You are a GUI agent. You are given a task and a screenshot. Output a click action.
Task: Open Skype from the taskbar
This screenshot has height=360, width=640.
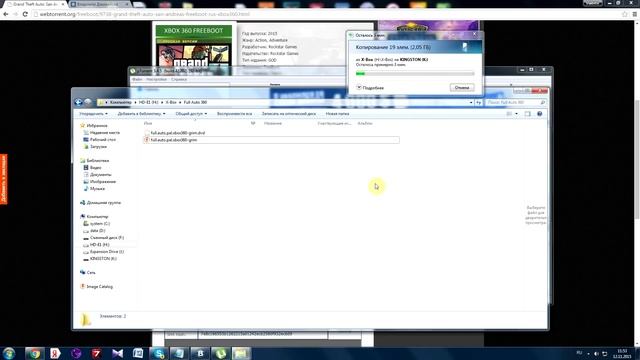point(158,353)
